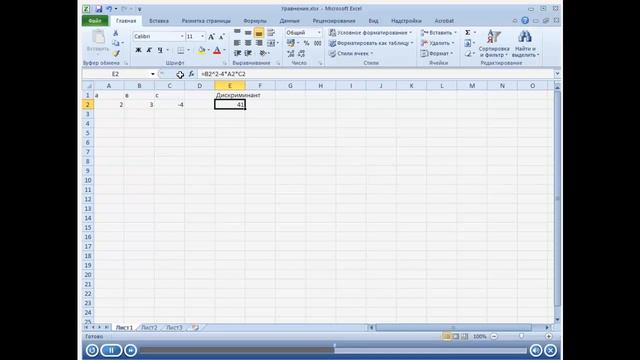Viewport: 640px width, 360px height.
Task: Toggle wrap text button
Action: (270, 32)
